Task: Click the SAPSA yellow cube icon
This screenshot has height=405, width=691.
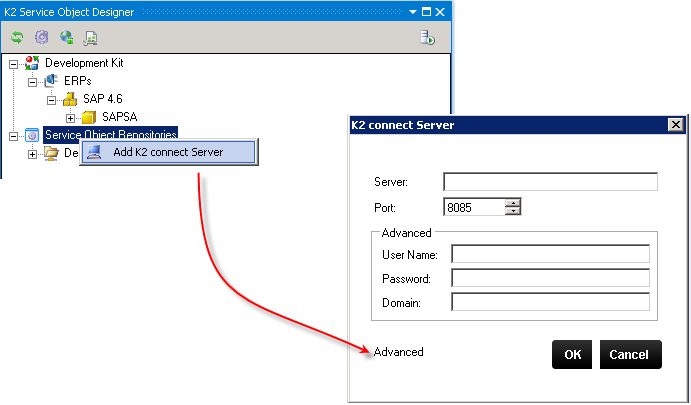Action: [89, 117]
